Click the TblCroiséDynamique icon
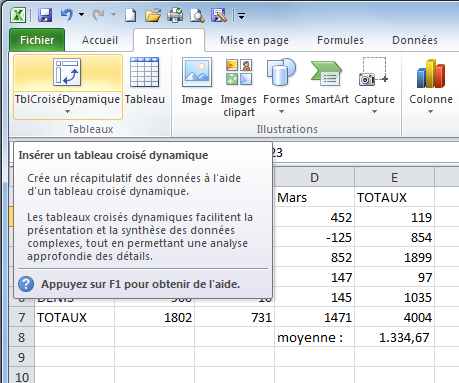459x383 pixels. tap(67, 72)
